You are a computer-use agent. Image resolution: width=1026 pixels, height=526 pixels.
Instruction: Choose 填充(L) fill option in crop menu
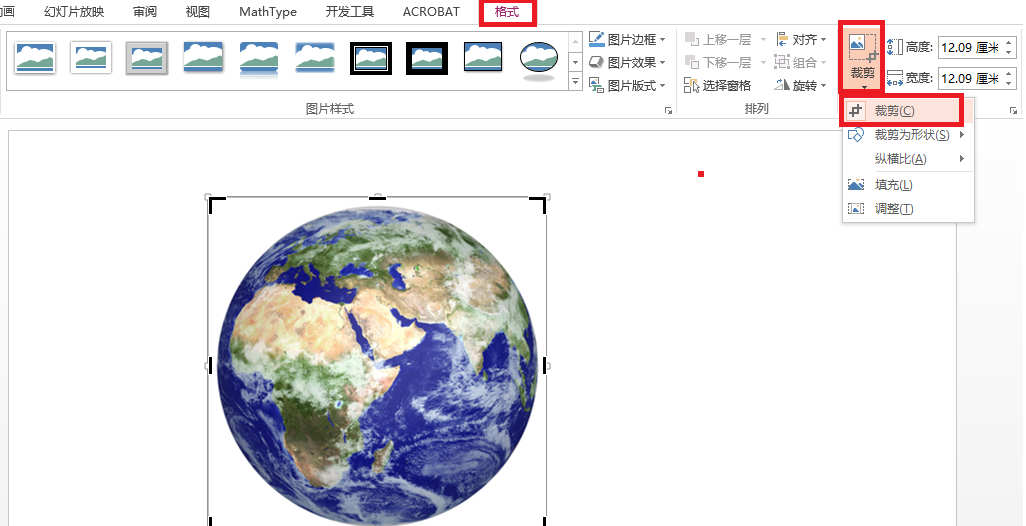893,185
